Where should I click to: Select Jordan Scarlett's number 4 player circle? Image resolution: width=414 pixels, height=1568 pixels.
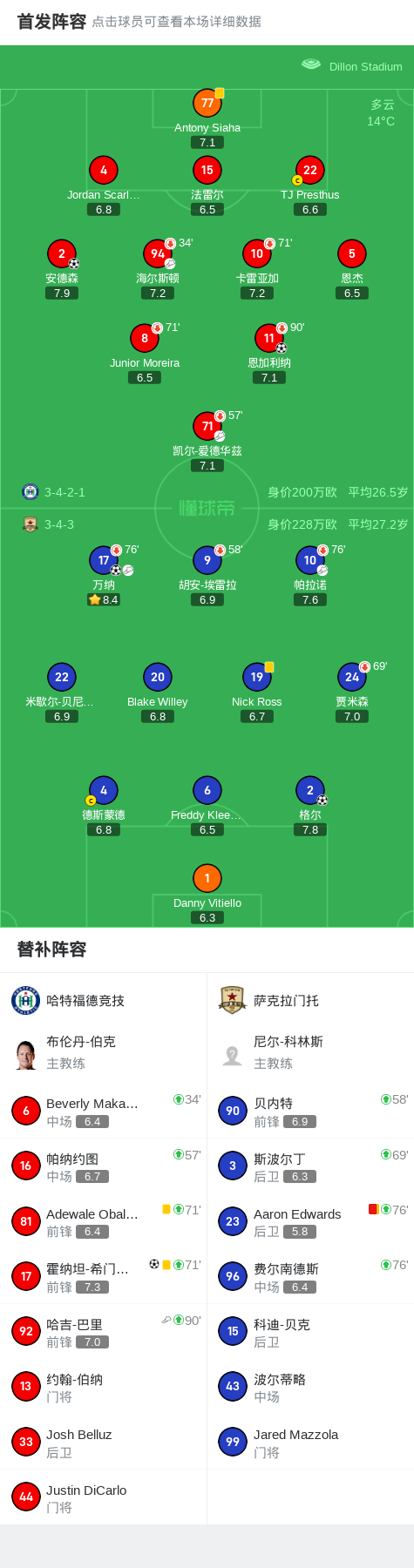pyautogui.click(x=104, y=170)
